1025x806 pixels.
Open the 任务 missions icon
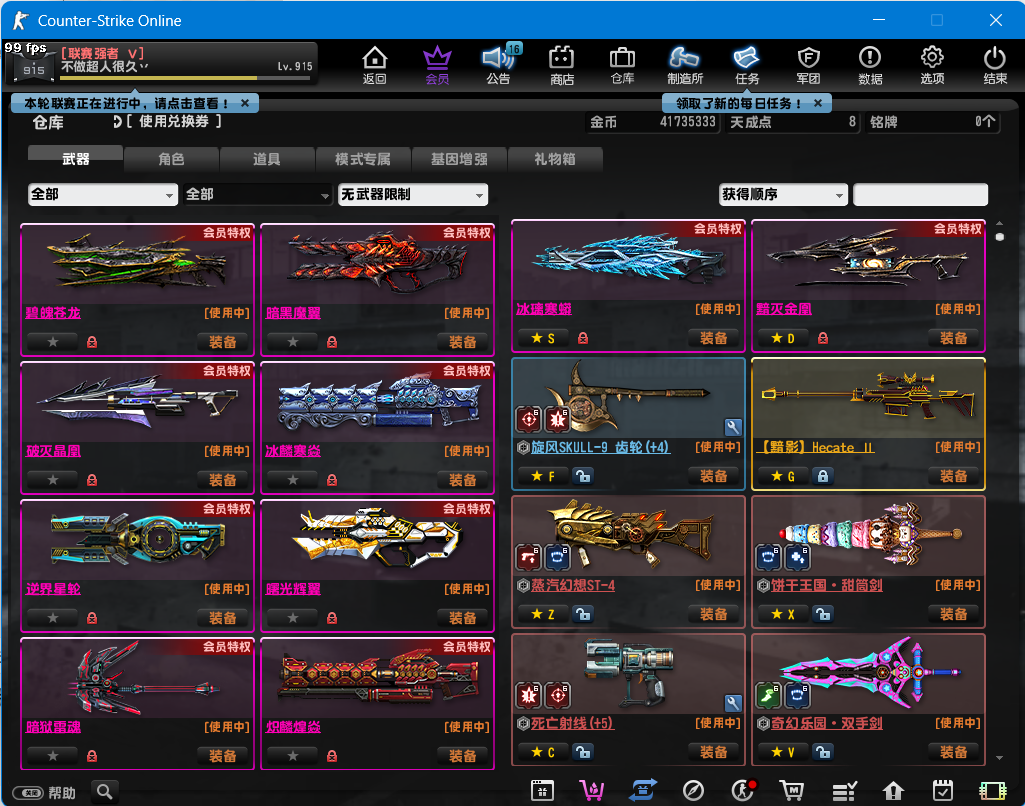tap(747, 65)
